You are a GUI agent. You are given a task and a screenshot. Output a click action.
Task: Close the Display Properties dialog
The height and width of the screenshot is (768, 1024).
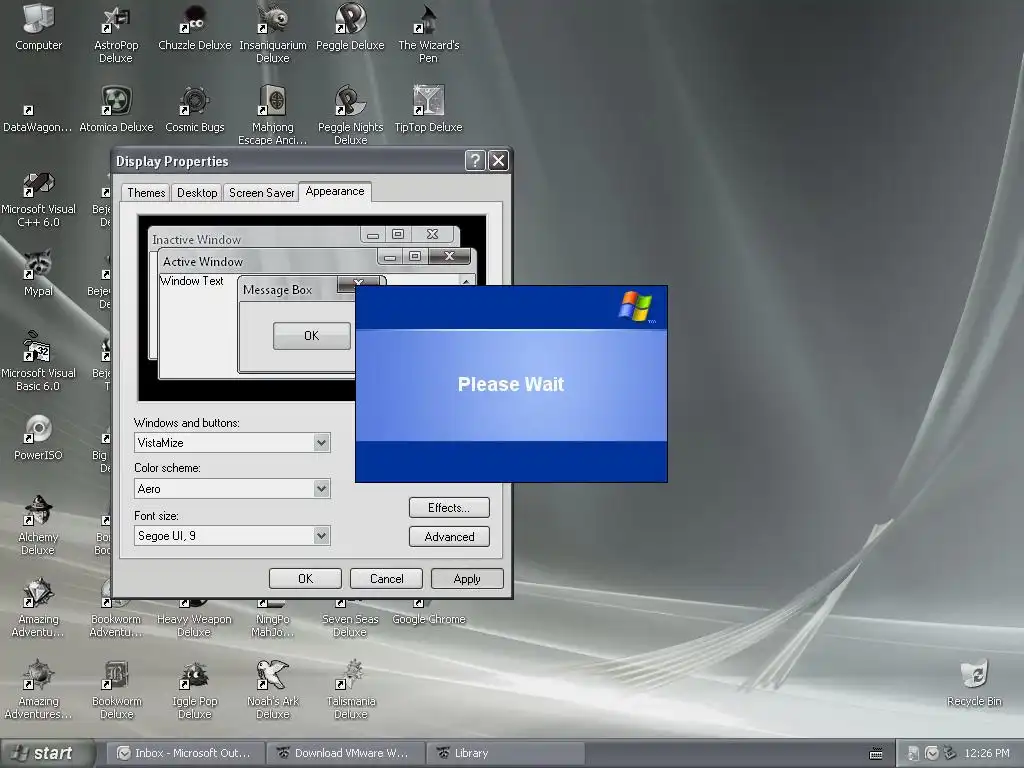tap(498, 160)
